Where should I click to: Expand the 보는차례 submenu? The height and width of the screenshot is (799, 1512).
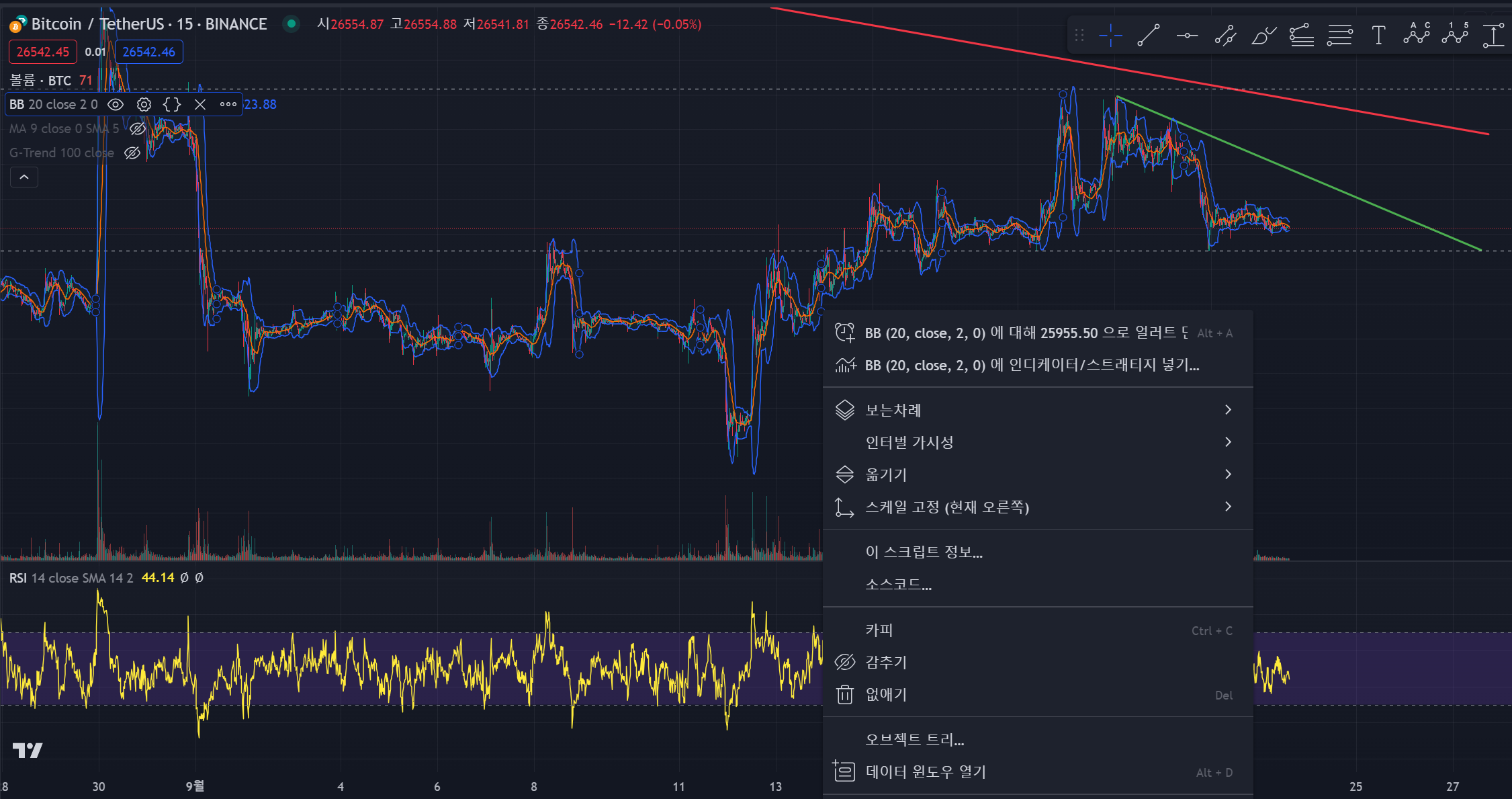coord(1228,410)
